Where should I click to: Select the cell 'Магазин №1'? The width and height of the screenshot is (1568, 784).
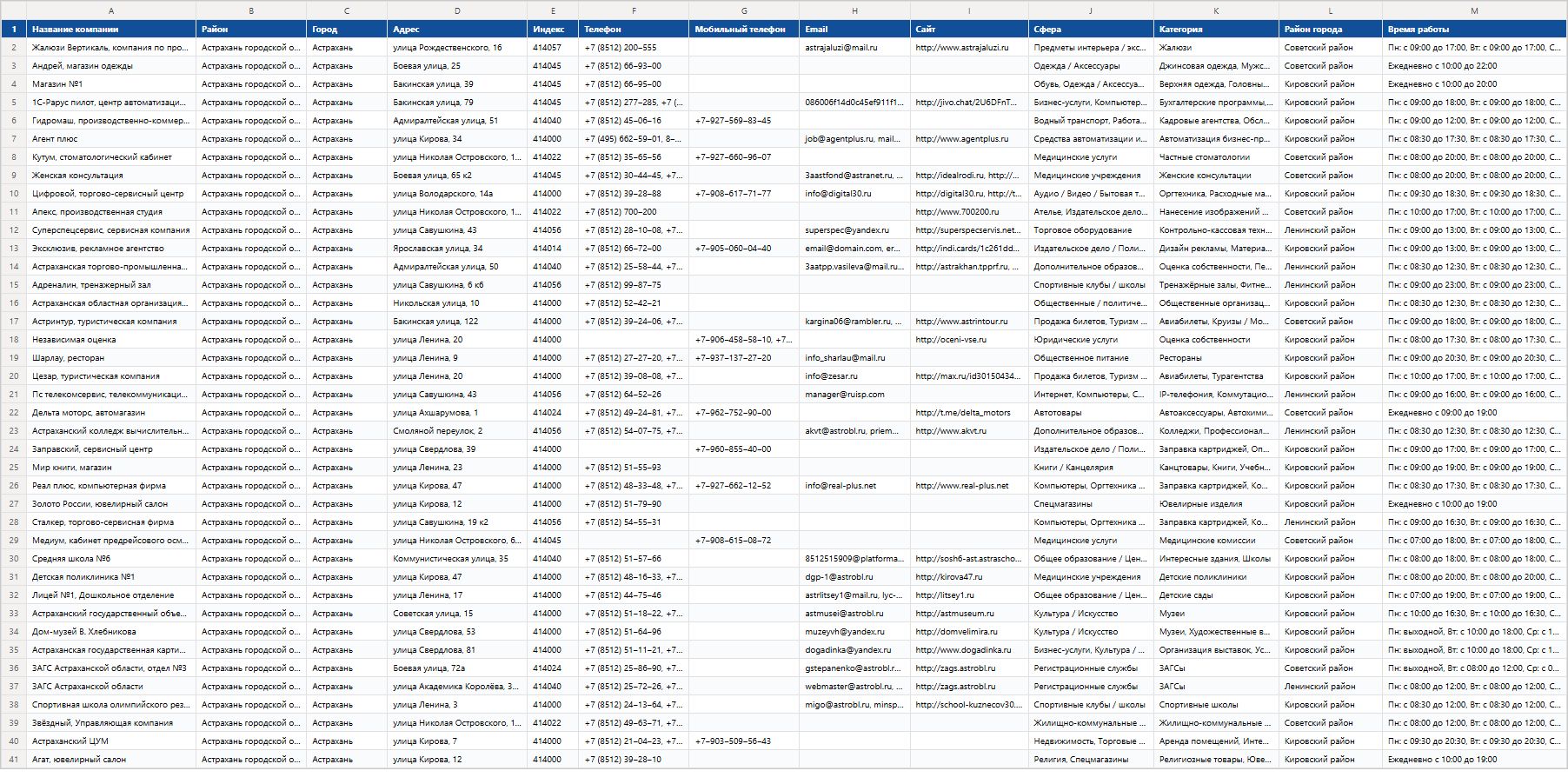111,84
